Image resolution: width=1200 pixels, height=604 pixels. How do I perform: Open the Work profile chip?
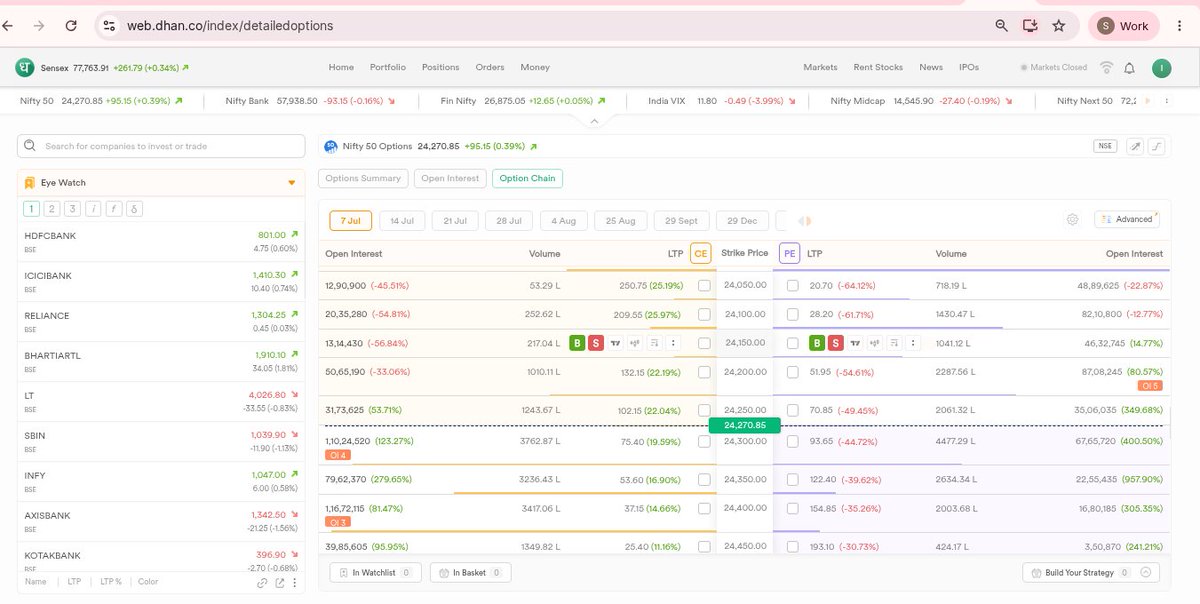point(1124,26)
